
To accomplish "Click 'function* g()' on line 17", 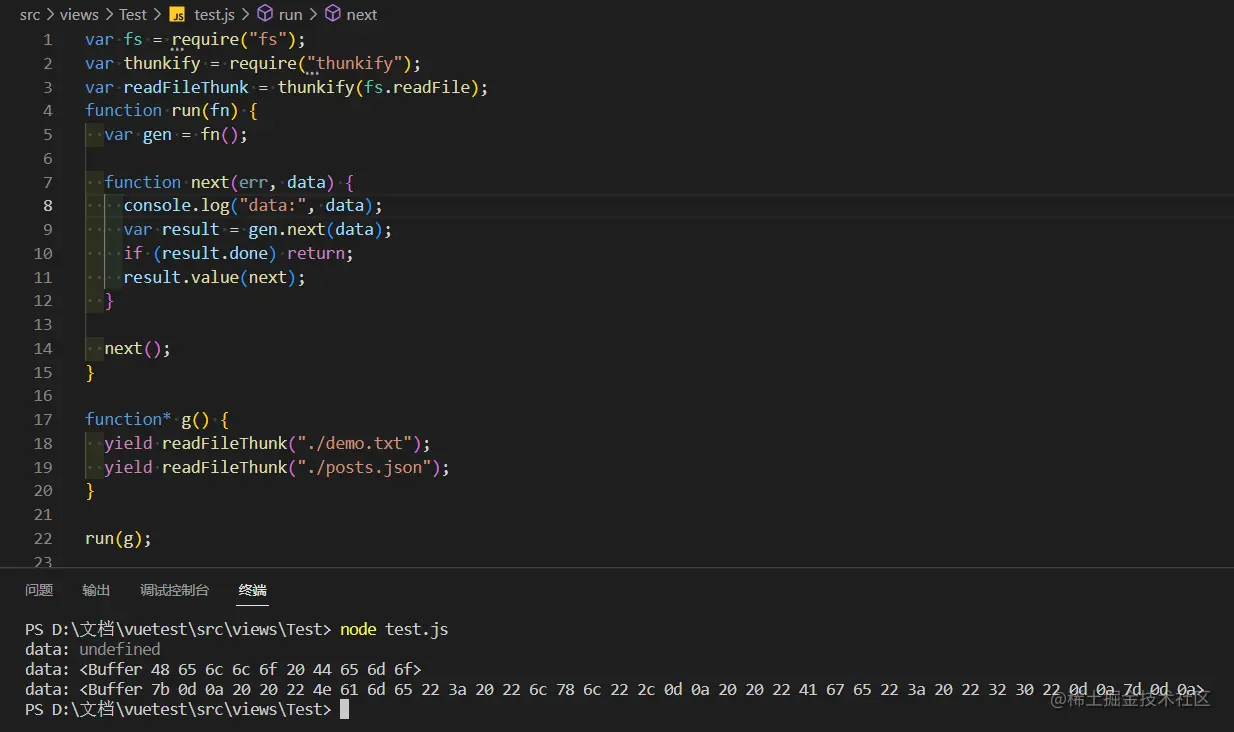I will 148,420.
